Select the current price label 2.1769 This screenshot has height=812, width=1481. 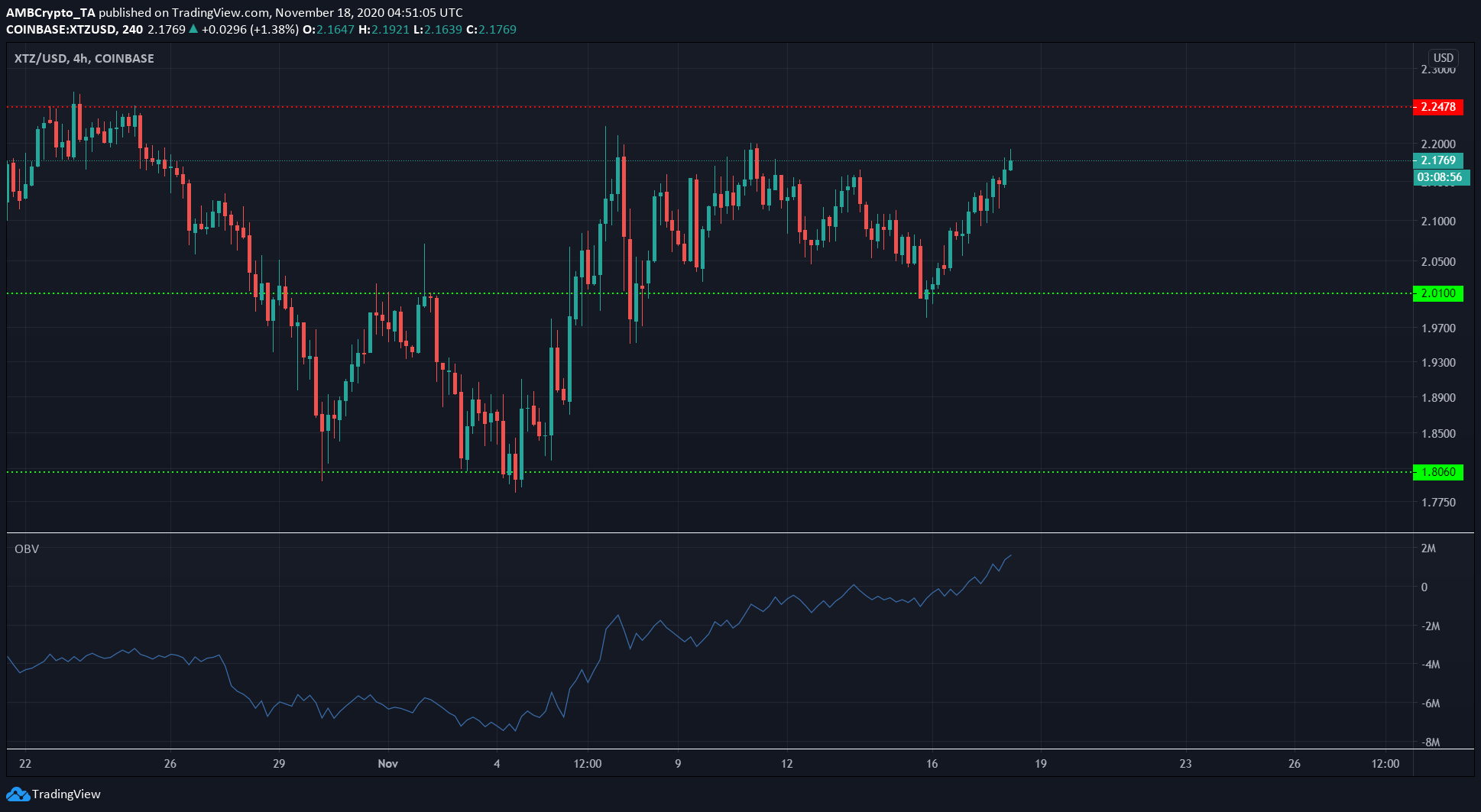click(x=1437, y=160)
